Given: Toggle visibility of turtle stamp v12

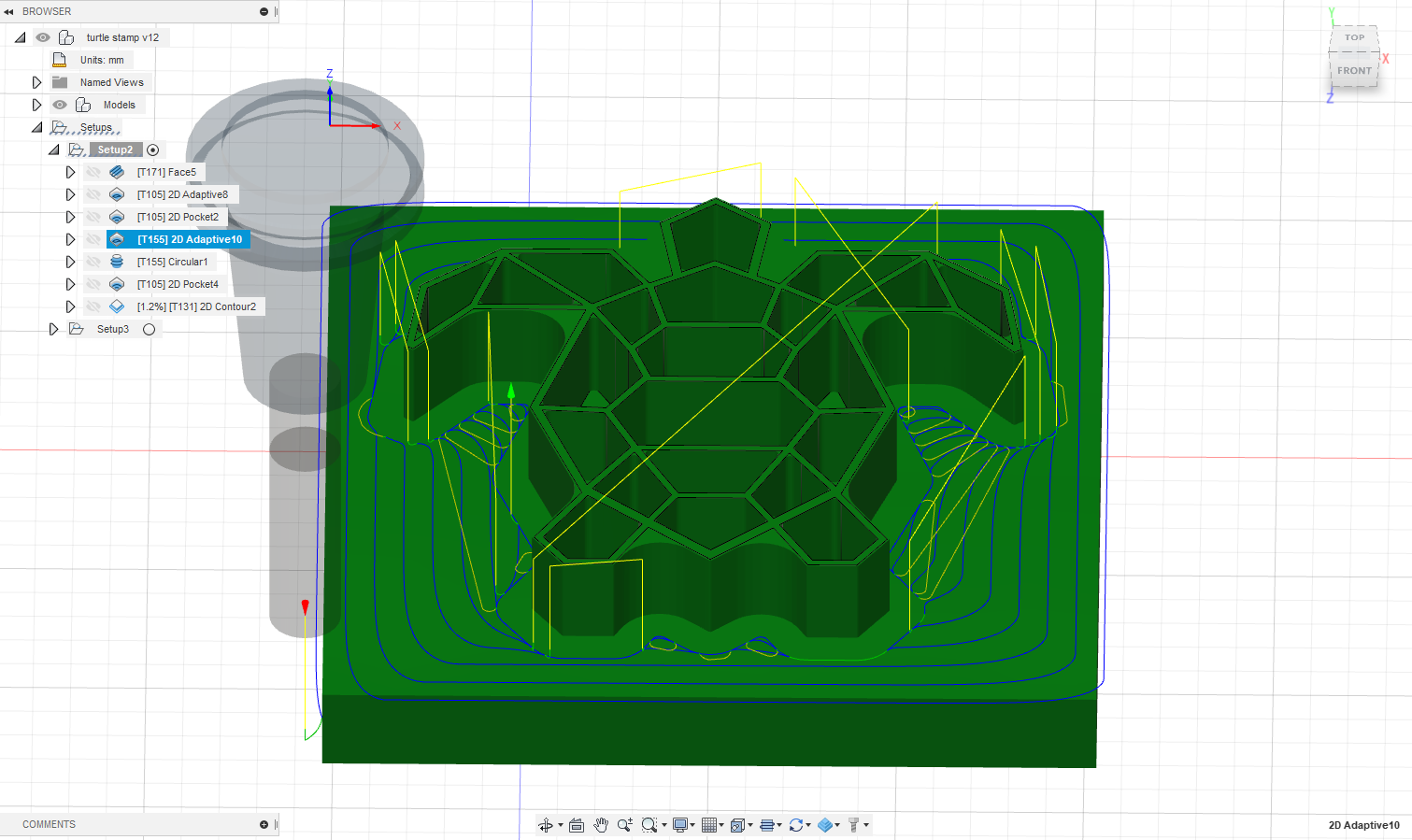Looking at the screenshot, I should coord(42,36).
